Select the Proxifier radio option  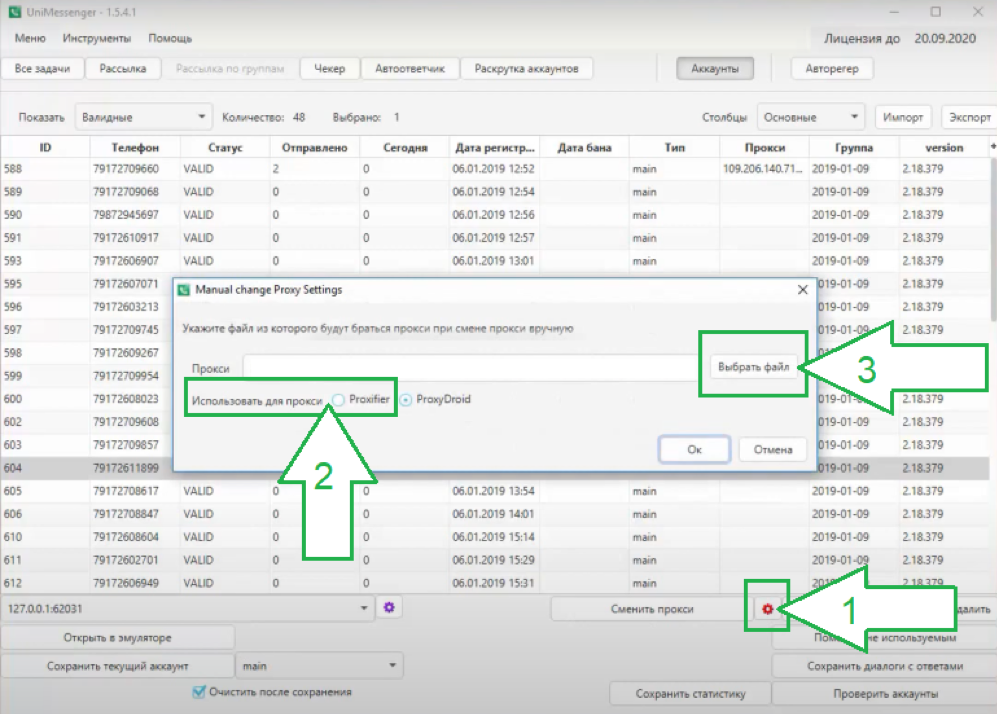(339, 400)
